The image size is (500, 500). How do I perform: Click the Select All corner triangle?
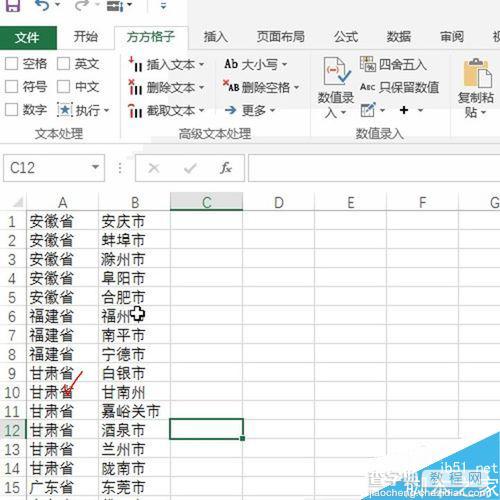(x=17, y=202)
